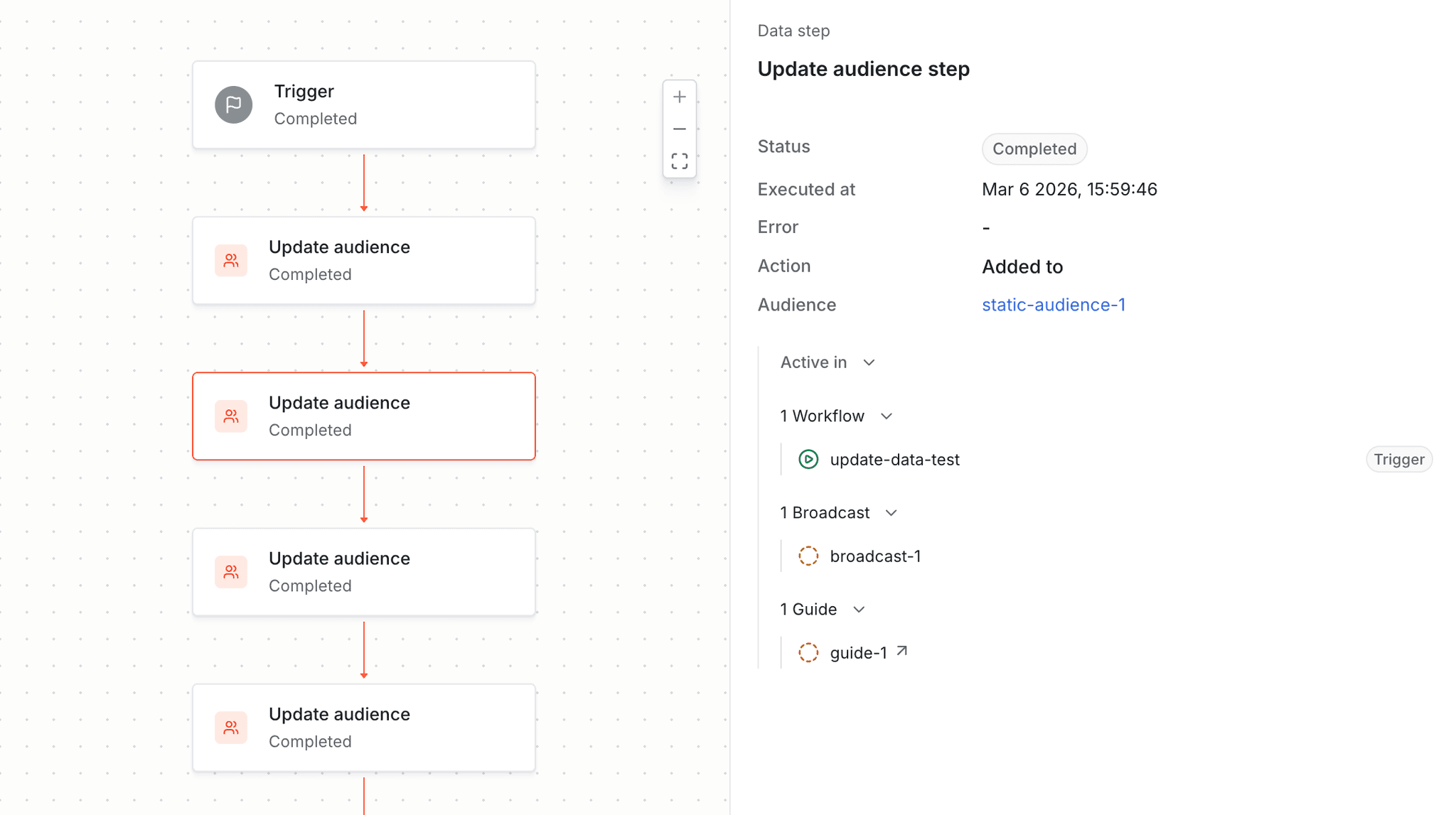The height and width of the screenshot is (815, 1456).
Task: Collapse the Active in dropdown
Action: (x=869, y=362)
